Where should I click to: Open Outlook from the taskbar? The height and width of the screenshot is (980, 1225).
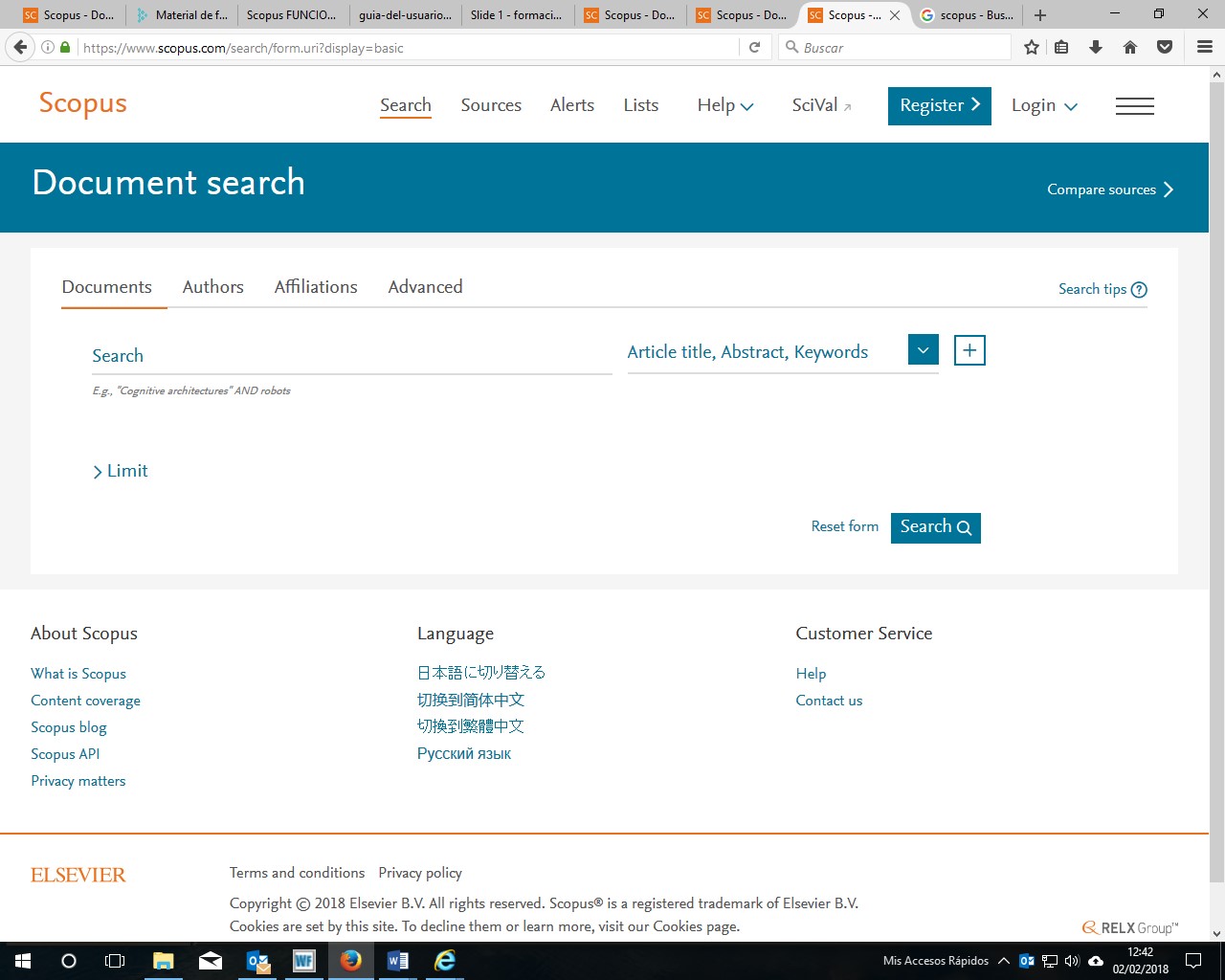pyautogui.click(x=257, y=961)
